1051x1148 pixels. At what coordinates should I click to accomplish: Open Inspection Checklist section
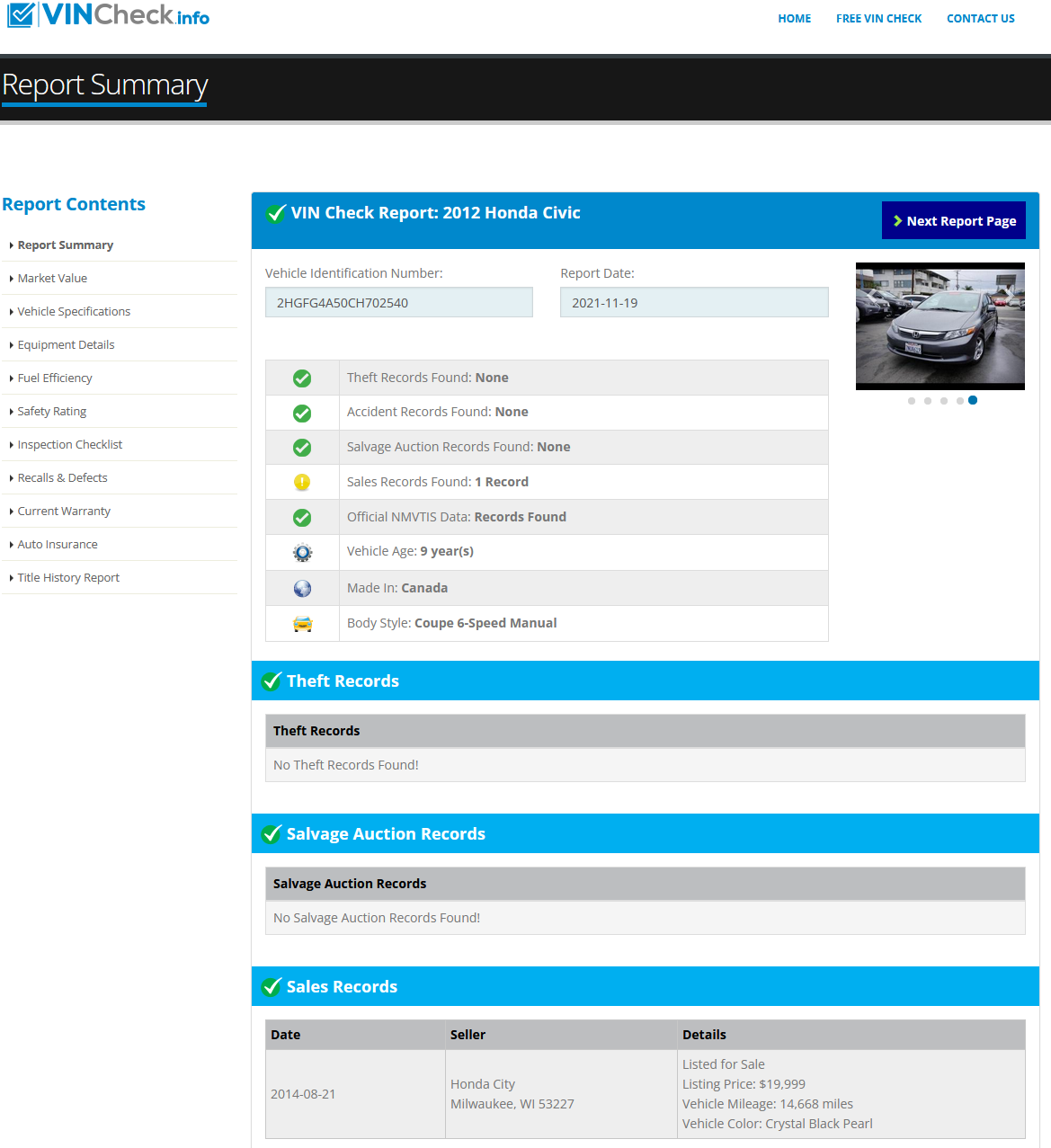click(x=70, y=444)
